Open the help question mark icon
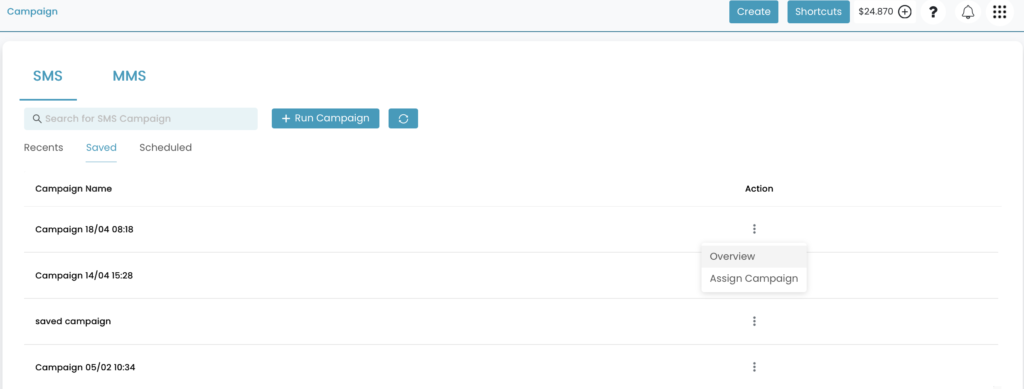The width and height of the screenshot is (1024, 389). pos(933,12)
